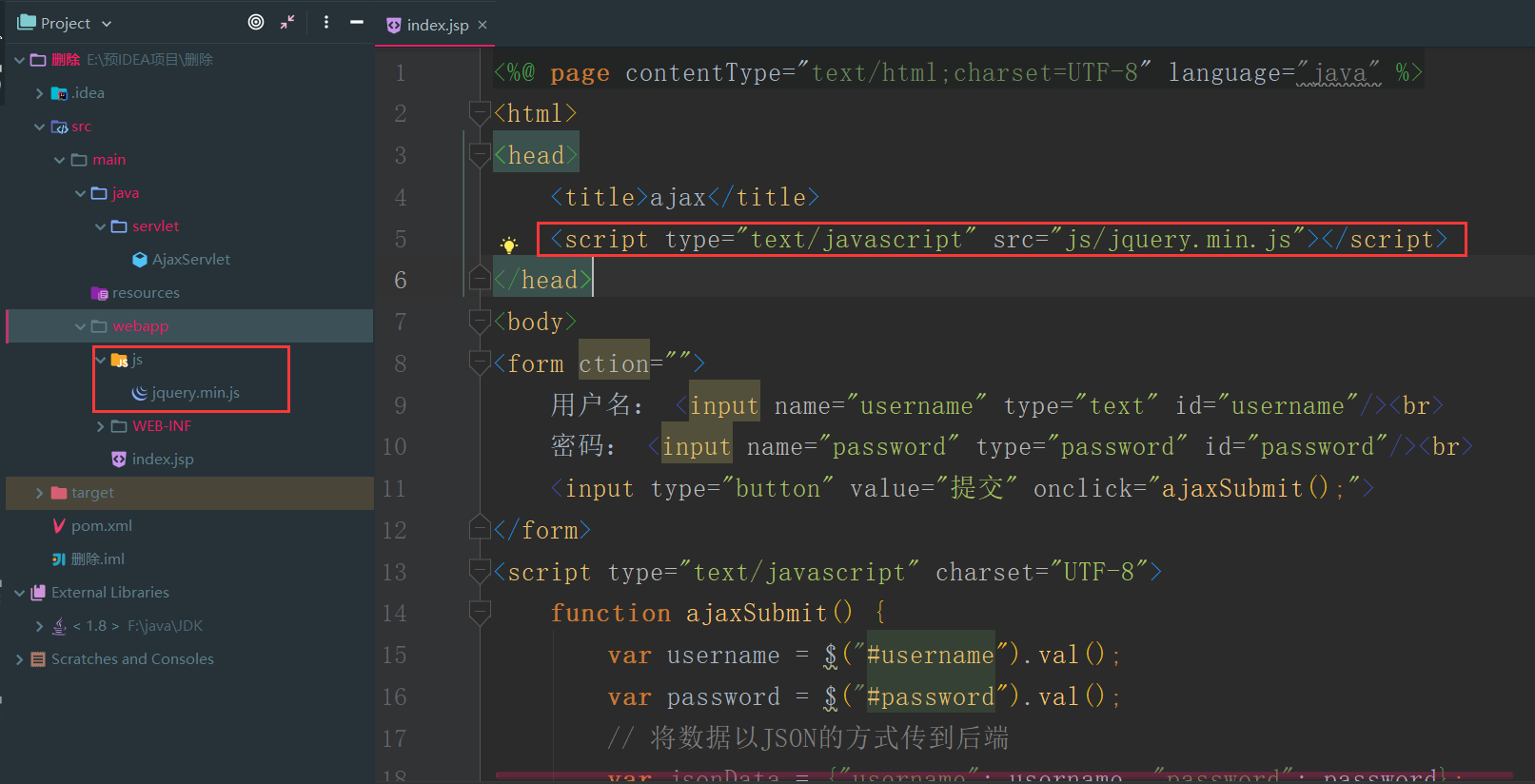1535x784 pixels.
Task: Select resources folder label
Action: 146,293
